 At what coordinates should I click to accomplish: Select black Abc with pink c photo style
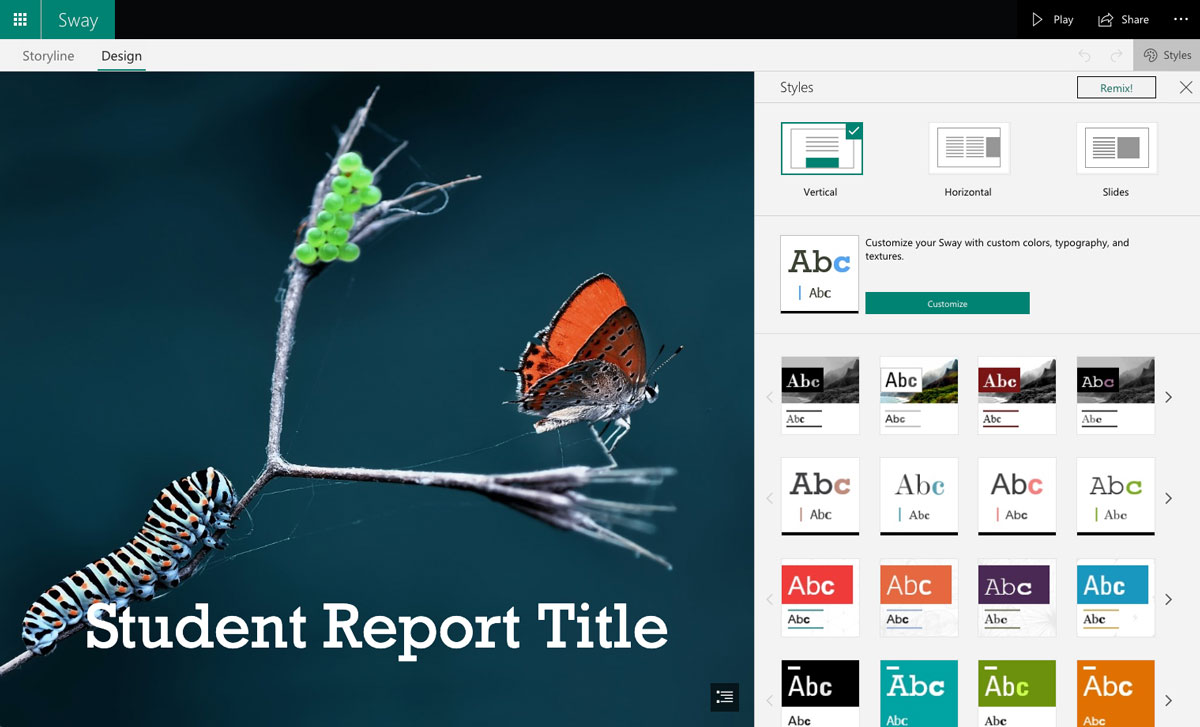click(x=1116, y=395)
